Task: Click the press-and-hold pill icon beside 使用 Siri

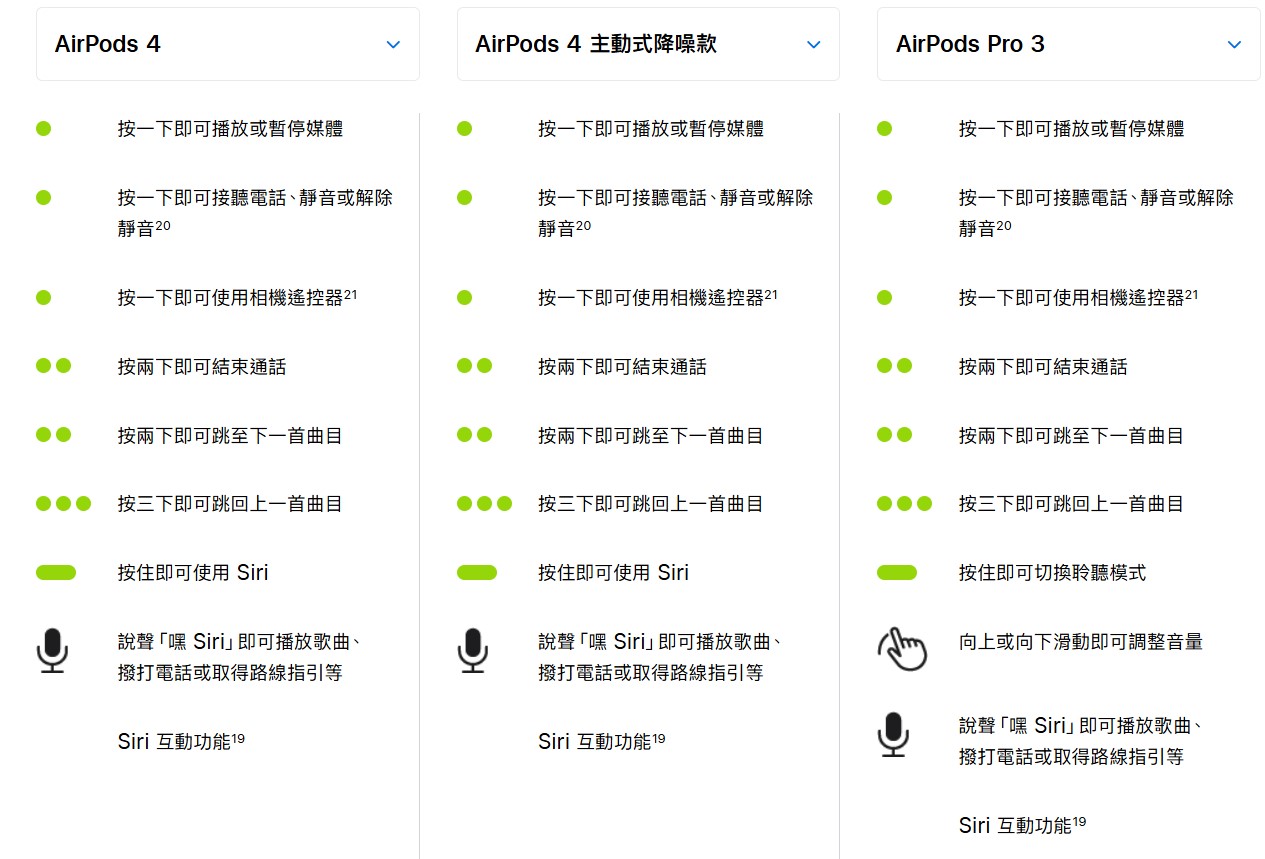Action: tap(56, 572)
